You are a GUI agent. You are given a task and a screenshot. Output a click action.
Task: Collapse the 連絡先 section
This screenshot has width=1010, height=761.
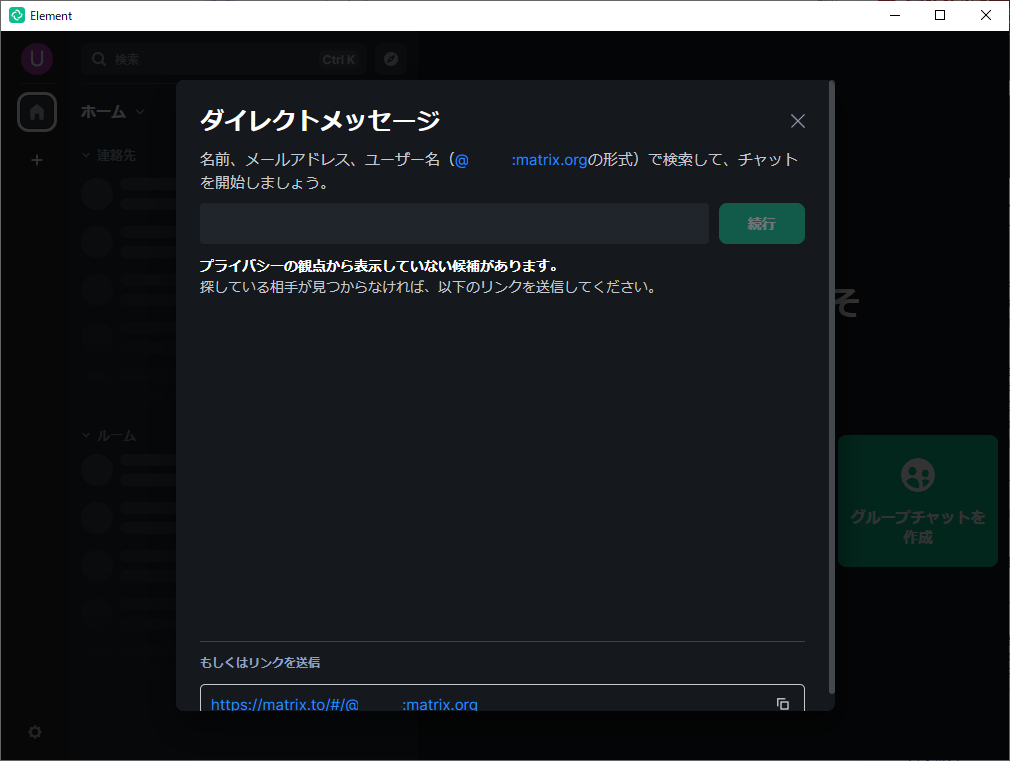(84, 155)
